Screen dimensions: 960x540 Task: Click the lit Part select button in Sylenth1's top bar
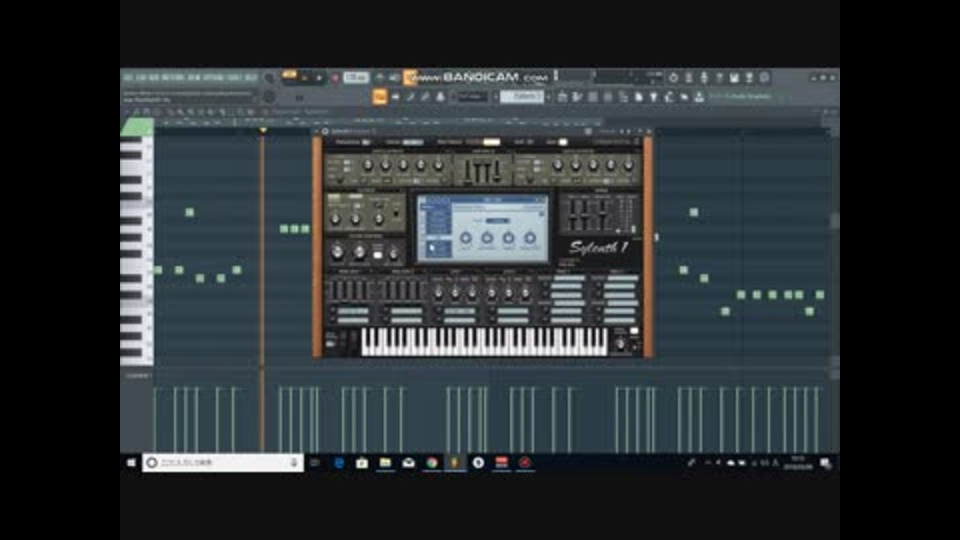click(x=491, y=142)
